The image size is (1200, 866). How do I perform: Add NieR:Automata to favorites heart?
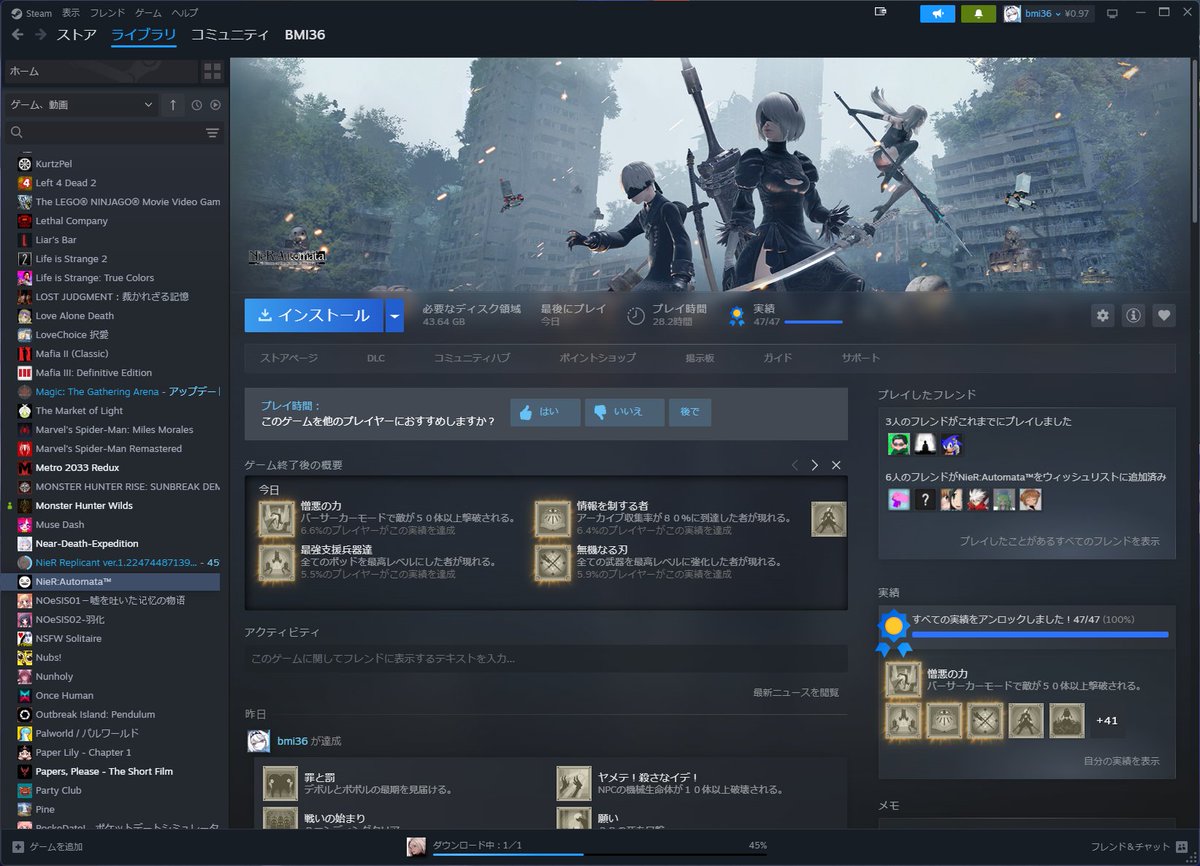1163,315
